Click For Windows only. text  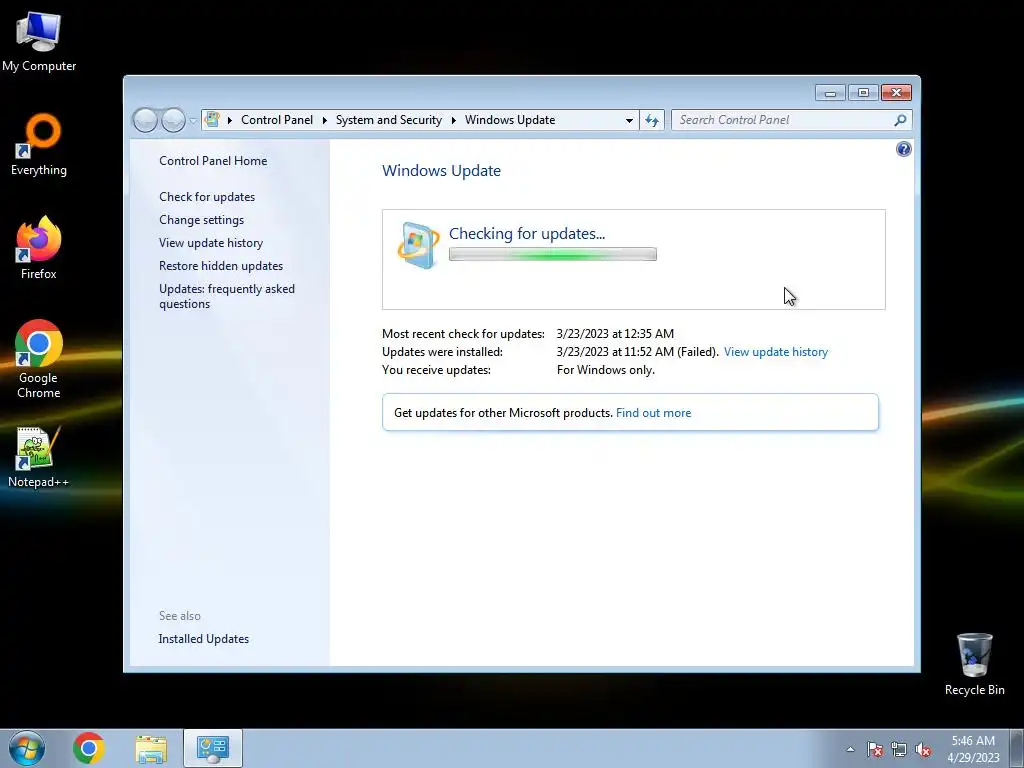point(605,370)
